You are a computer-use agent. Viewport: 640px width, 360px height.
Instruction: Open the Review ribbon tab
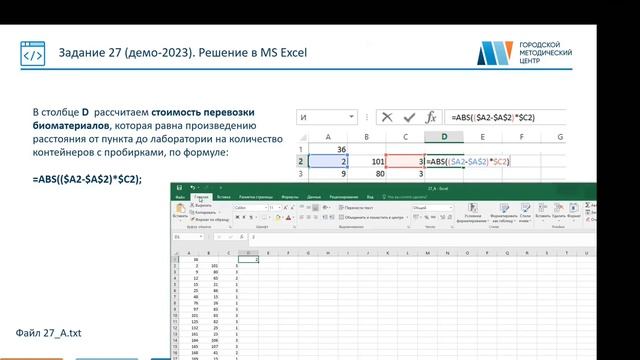pyautogui.click(x=344, y=197)
